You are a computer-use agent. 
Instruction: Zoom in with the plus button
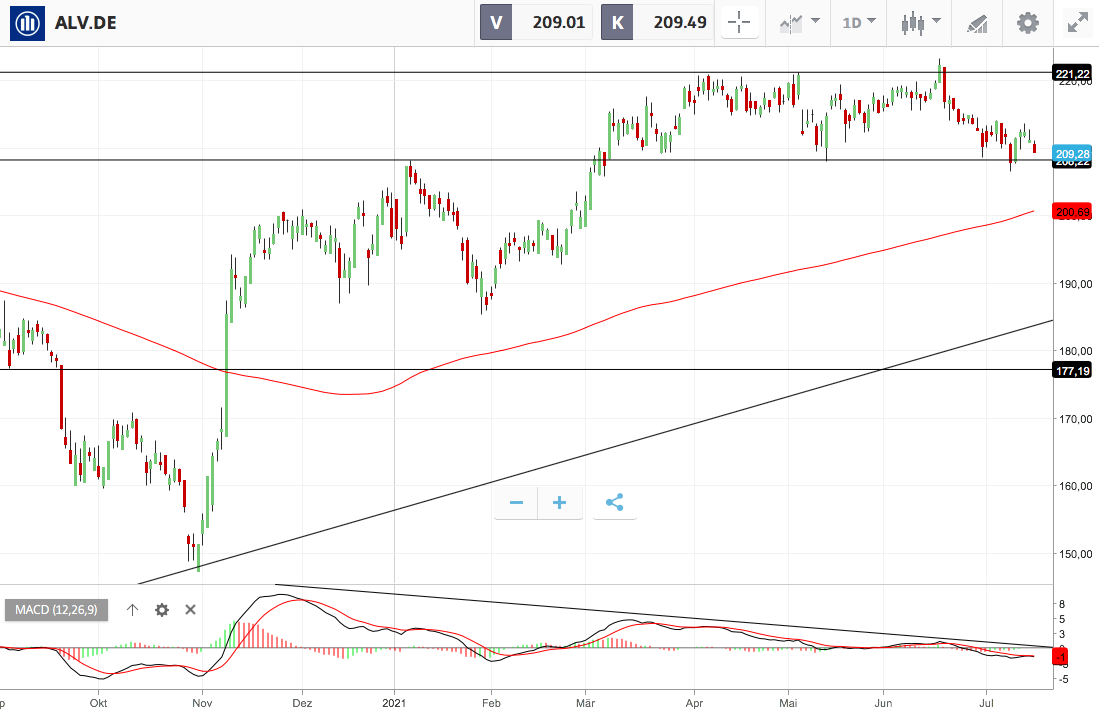tap(559, 503)
